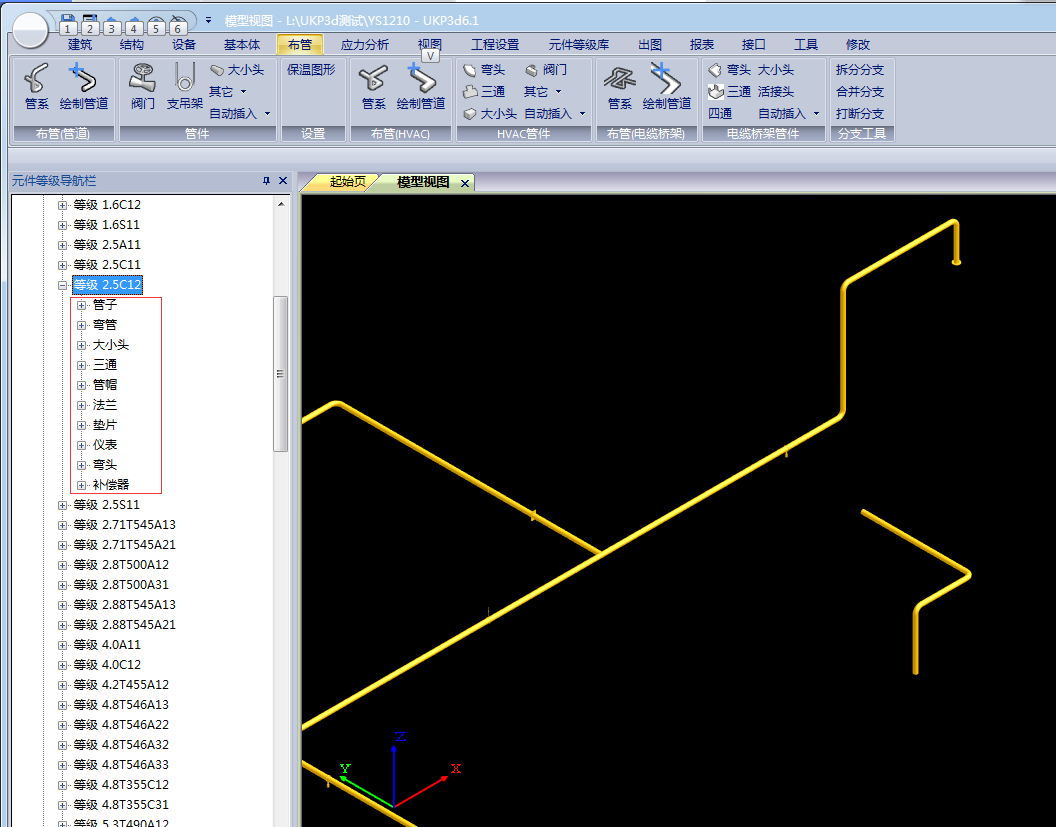Screen dimensions: 1056x827
Task: Toggle the pin on 元件等级导航栏 panel
Action: (x=266, y=181)
